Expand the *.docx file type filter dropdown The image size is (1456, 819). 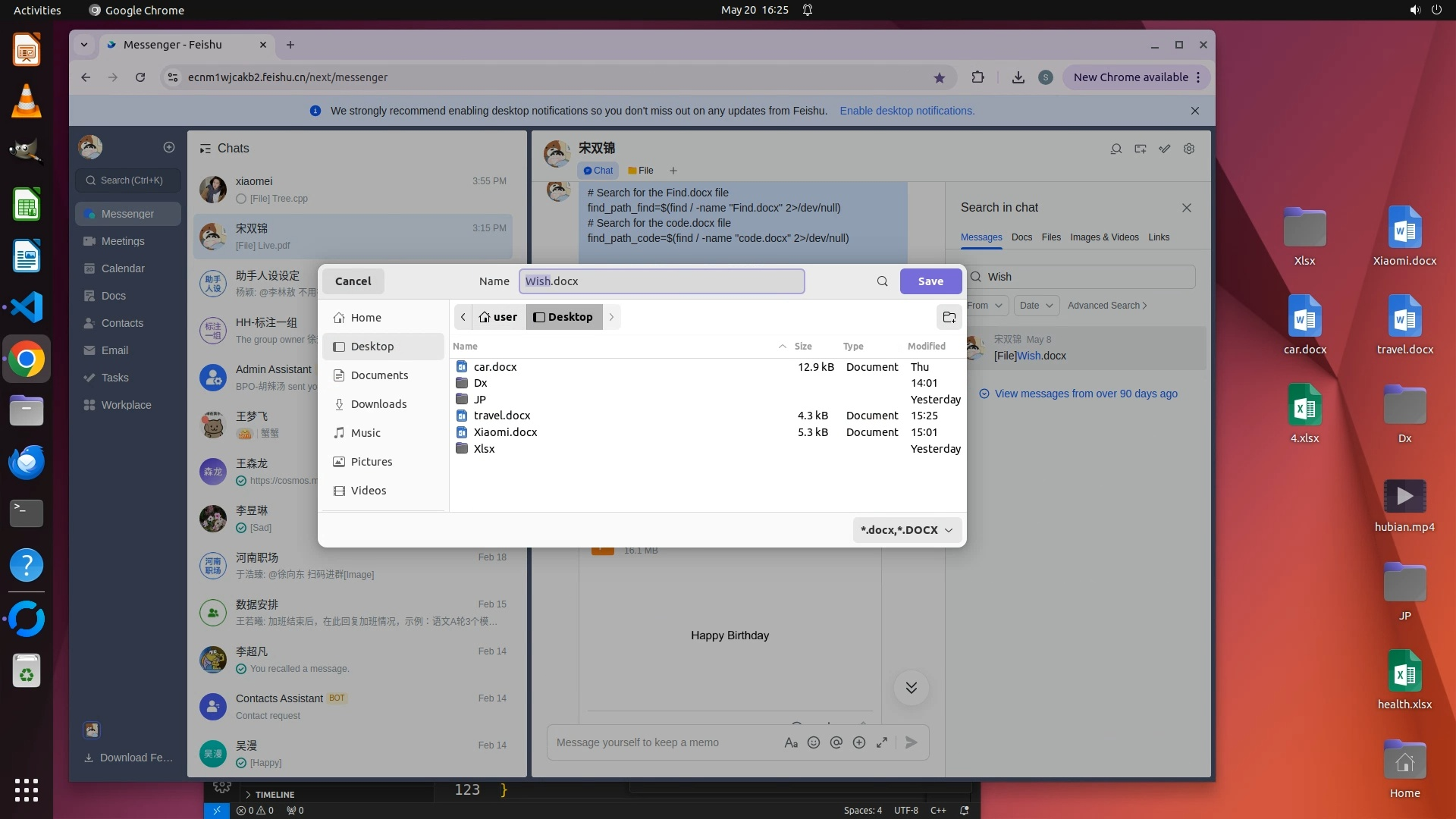907,530
